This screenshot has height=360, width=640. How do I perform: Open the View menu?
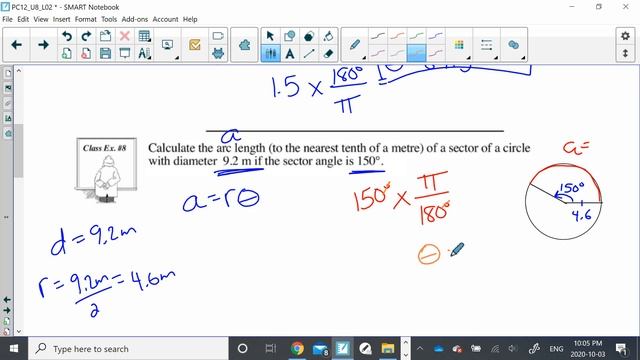pos(41,19)
